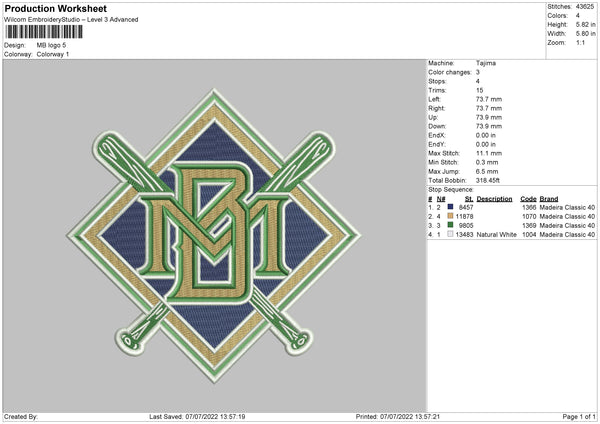Click 'Madeira Classic 40' brand in stop 1 row

pos(567,207)
